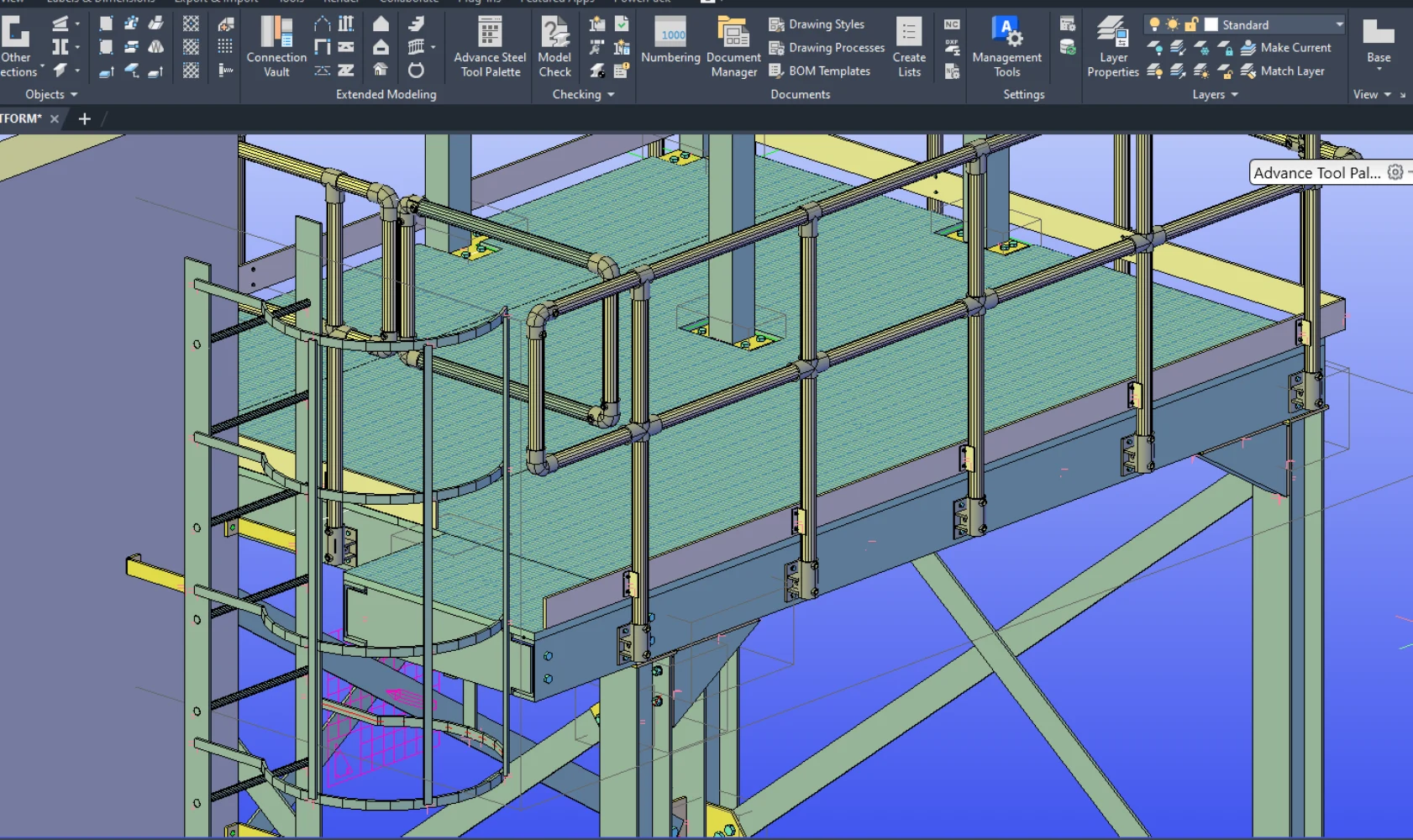Click the Advance Tool Pal... palette title
This screenshot has height=840, width=1413.
1316,172
